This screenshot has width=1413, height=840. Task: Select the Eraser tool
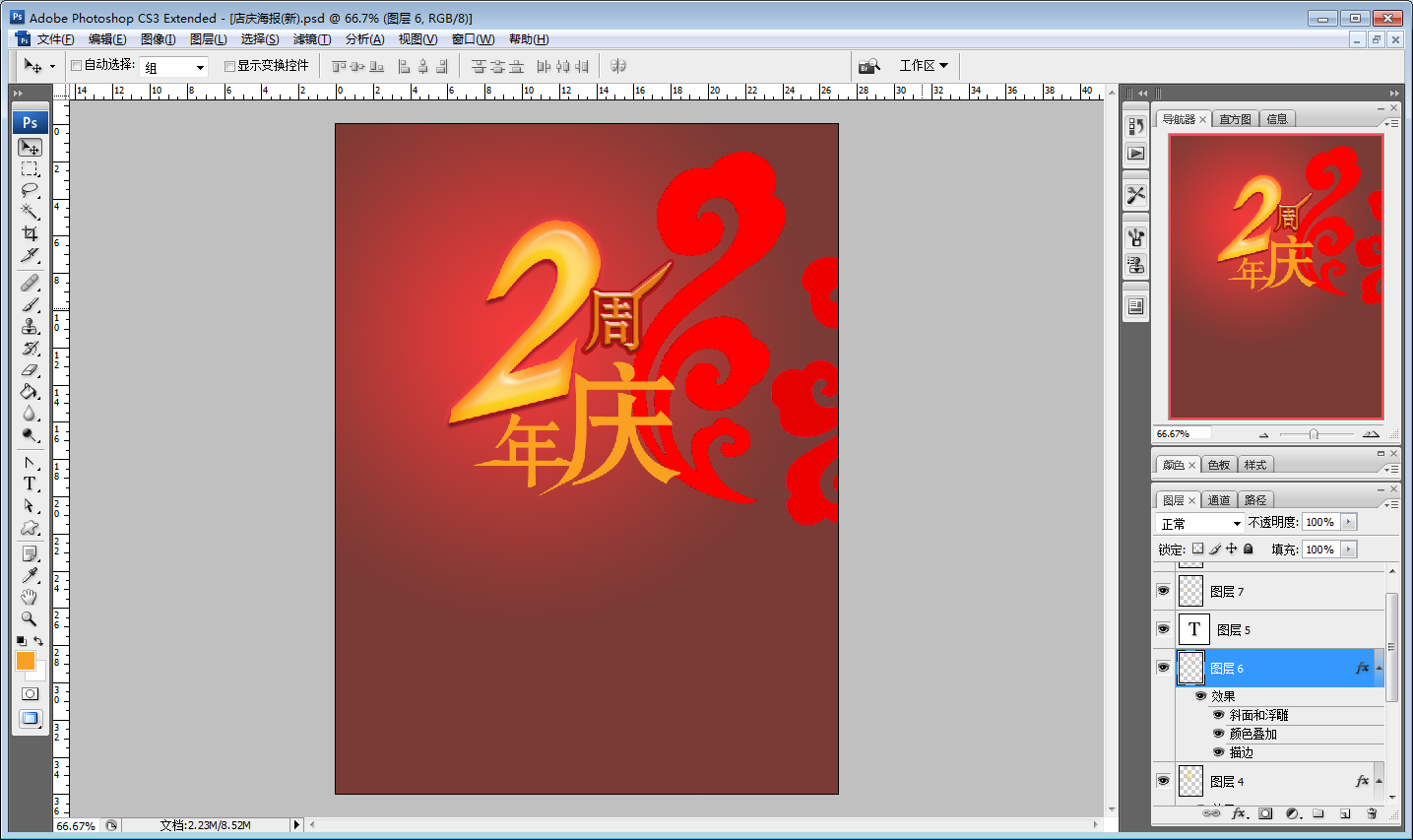[x=30, y=370]
